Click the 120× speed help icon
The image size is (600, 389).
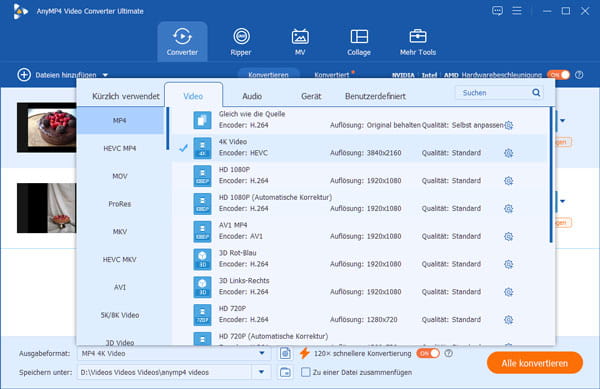point(448,353)
